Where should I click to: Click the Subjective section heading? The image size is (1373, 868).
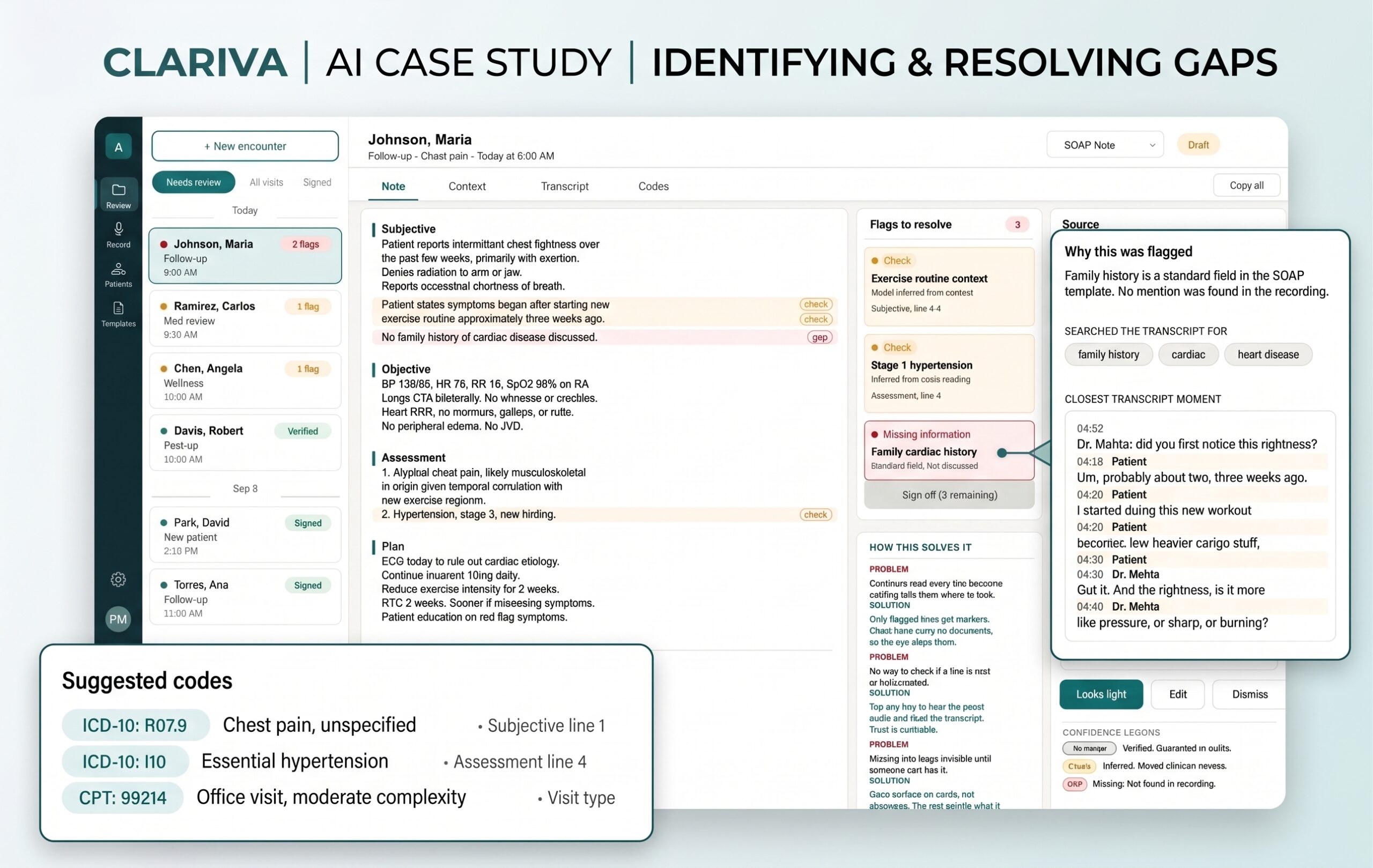tap(408, 229)
